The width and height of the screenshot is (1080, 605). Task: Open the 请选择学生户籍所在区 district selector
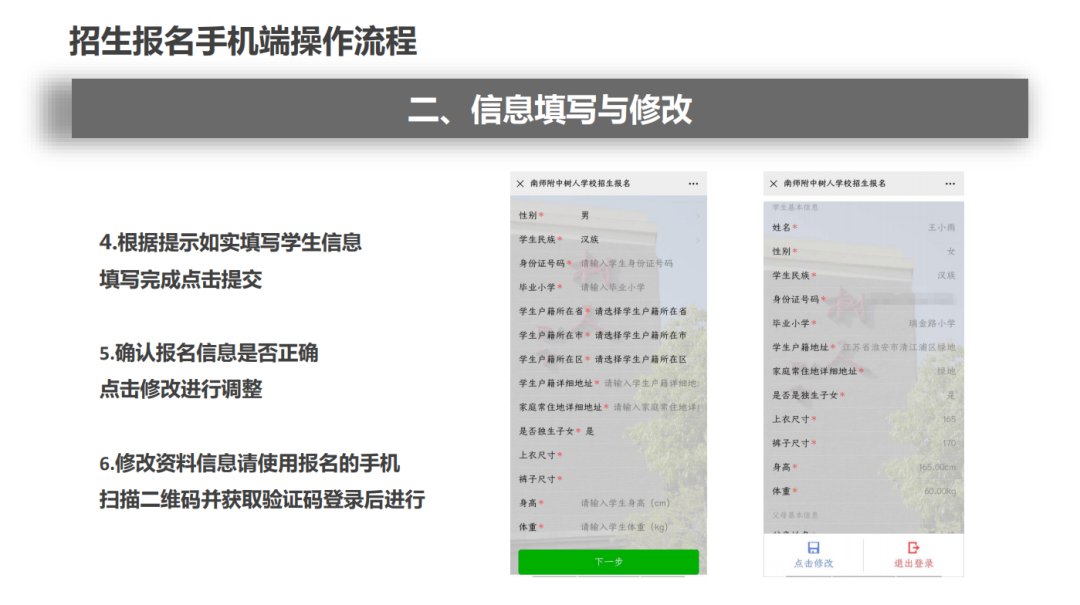640,359
